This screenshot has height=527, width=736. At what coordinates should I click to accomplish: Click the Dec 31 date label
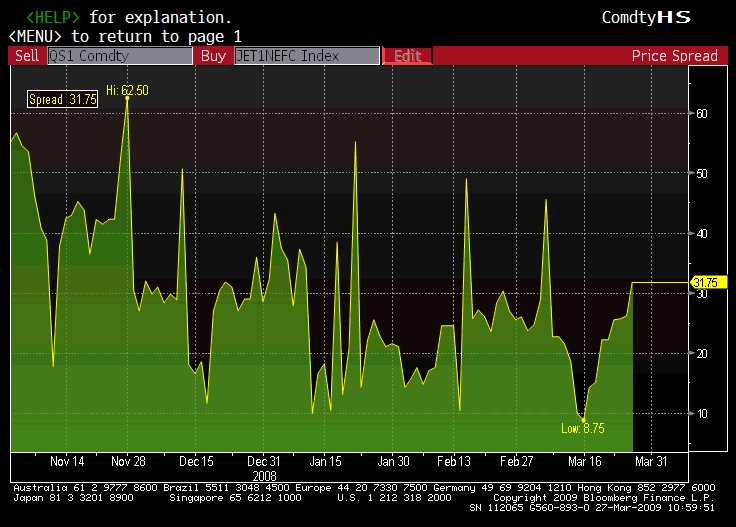click(x=264, y=461)
